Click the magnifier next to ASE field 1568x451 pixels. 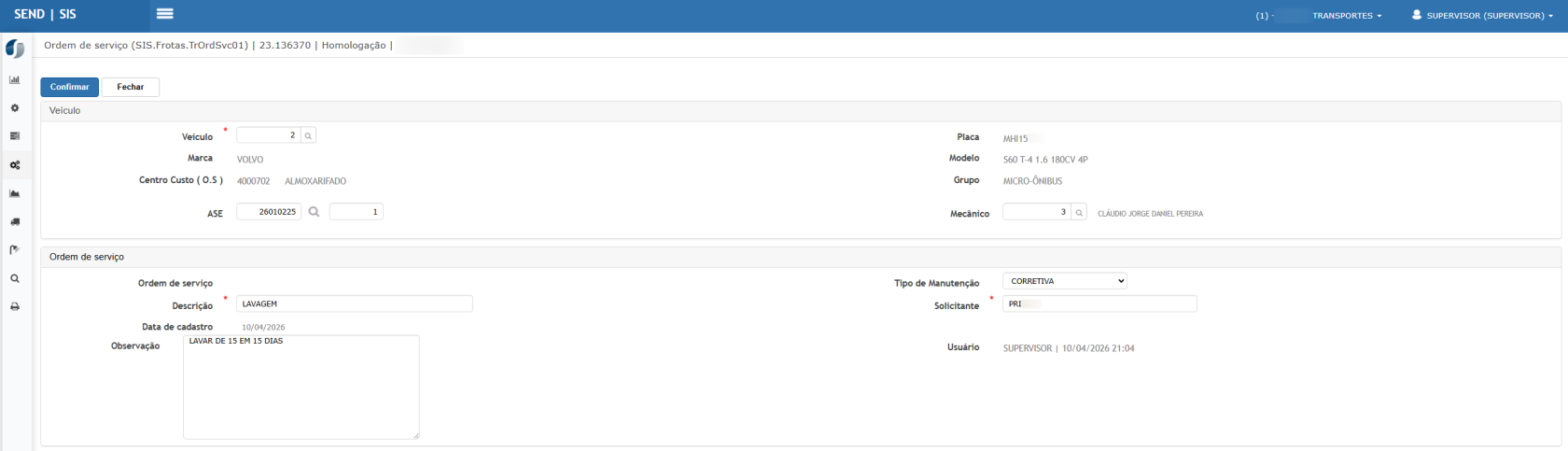tap(314, 212)
